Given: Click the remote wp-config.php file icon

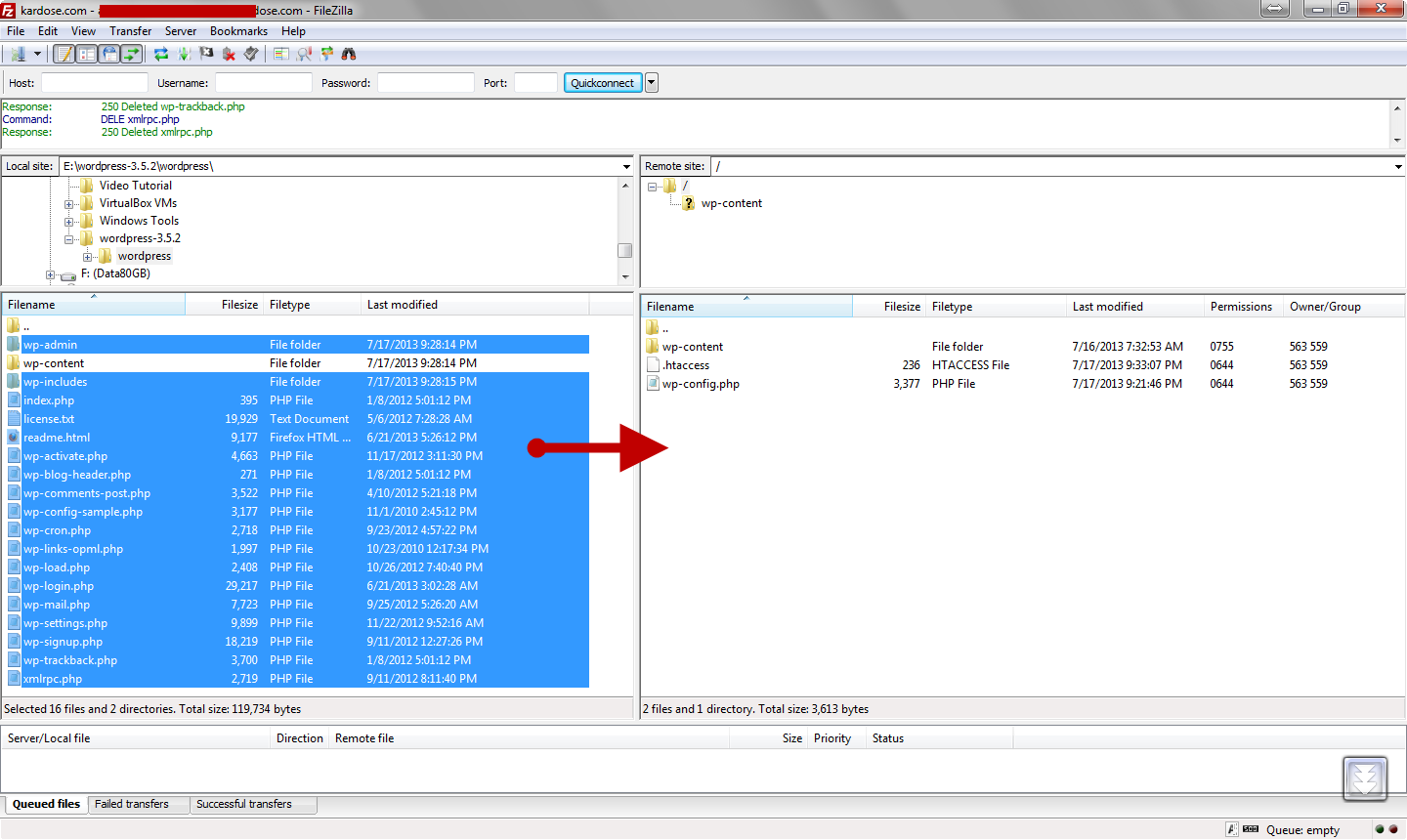Looking at the screenshot, I should 653,384.
